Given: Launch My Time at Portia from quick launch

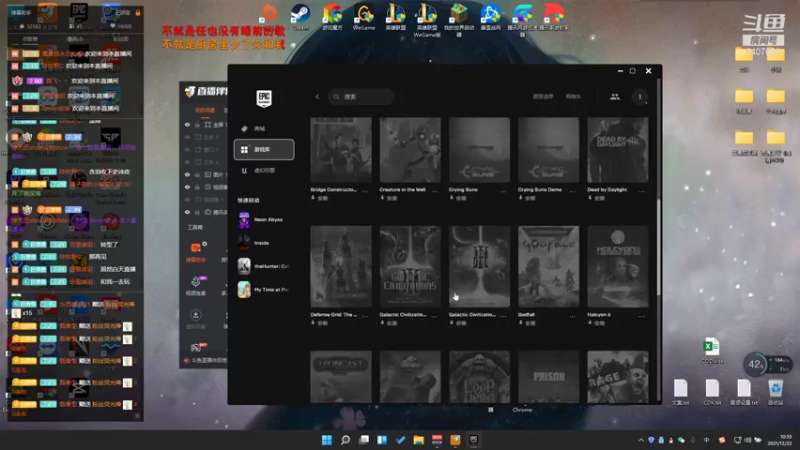Looking at the screenshot, I should (x=264, y=289).
